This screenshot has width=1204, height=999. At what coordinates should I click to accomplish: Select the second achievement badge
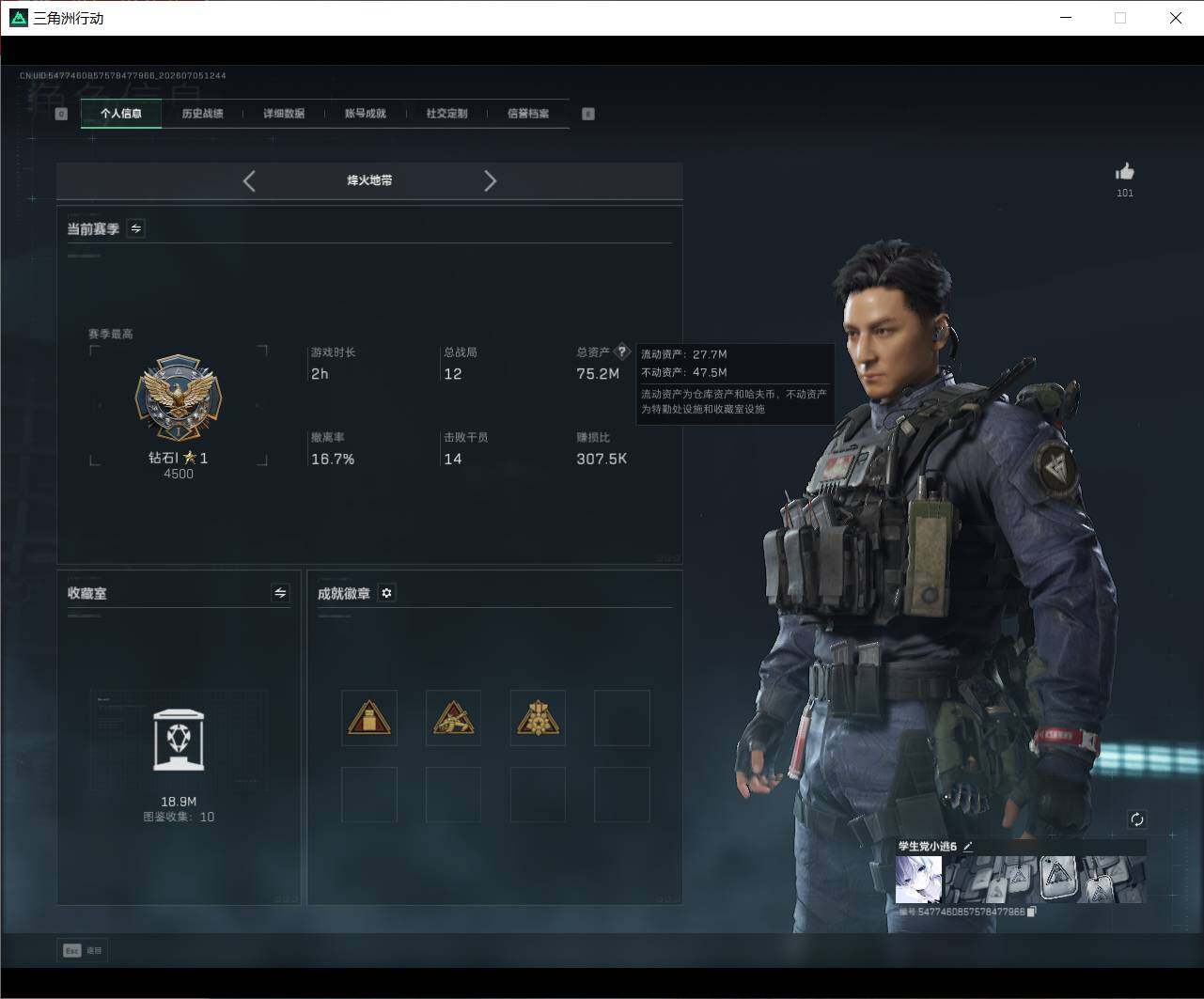453,718
